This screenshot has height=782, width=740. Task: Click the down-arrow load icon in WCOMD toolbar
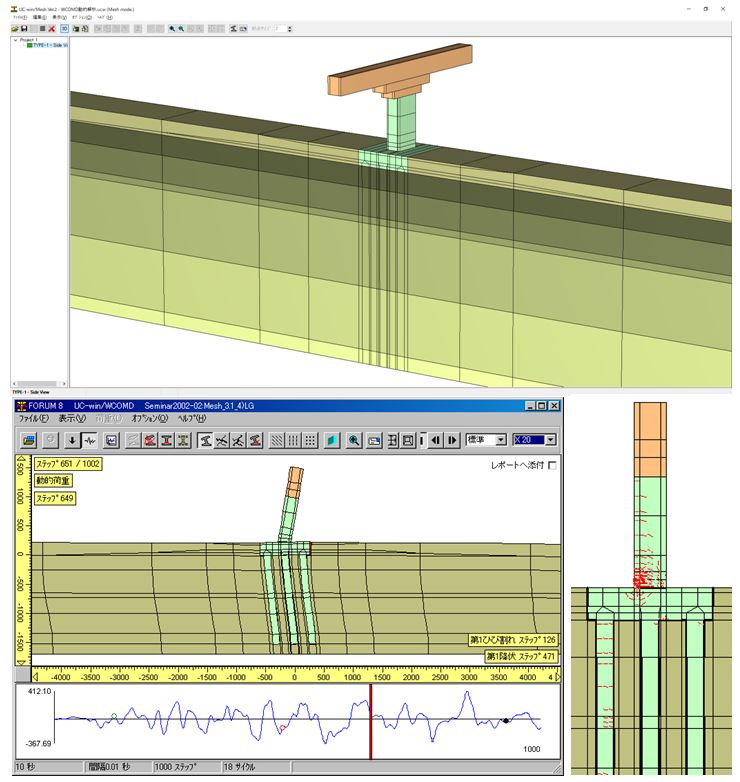(72, 440)
